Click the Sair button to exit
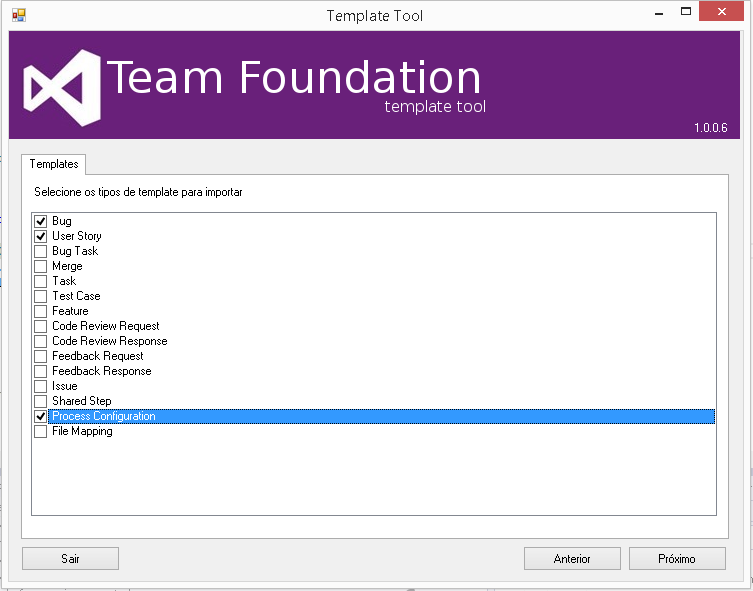 click(x=70, y=558)
